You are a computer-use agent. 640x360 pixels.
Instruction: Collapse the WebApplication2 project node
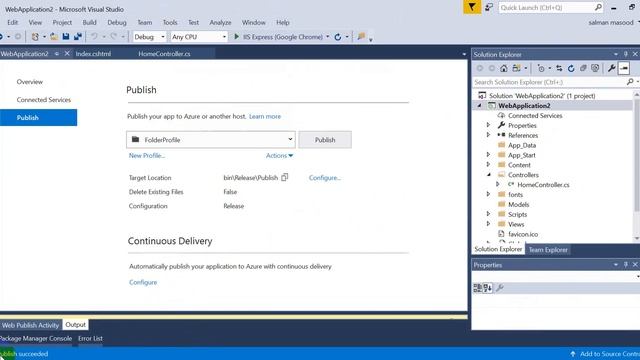tap(480, 105)
